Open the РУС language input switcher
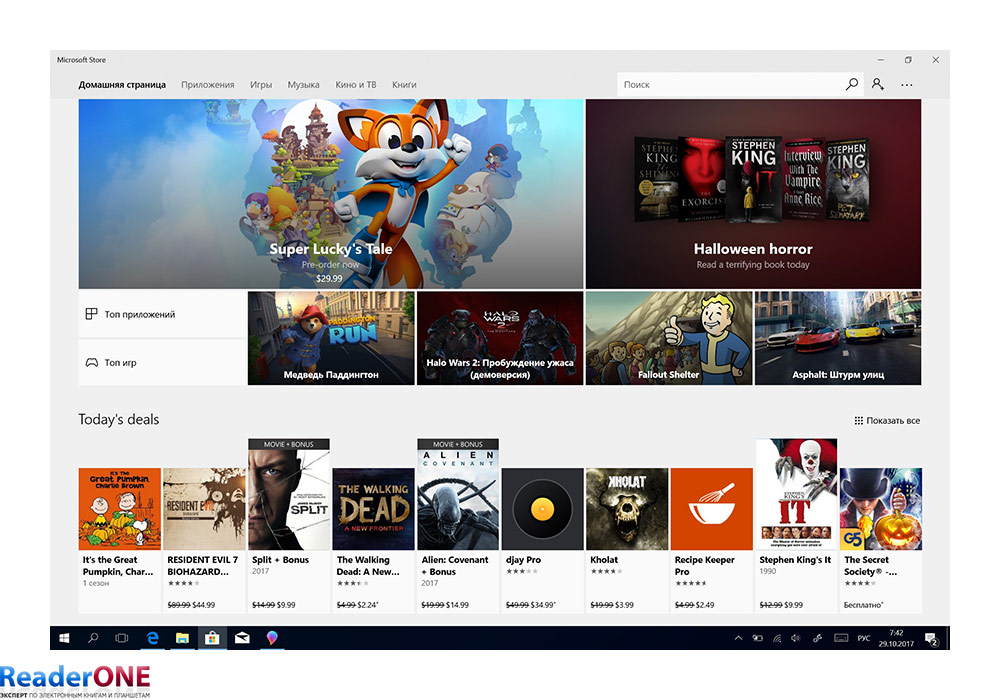This screenshot has height=700, width=1000. tap(864, 638)
